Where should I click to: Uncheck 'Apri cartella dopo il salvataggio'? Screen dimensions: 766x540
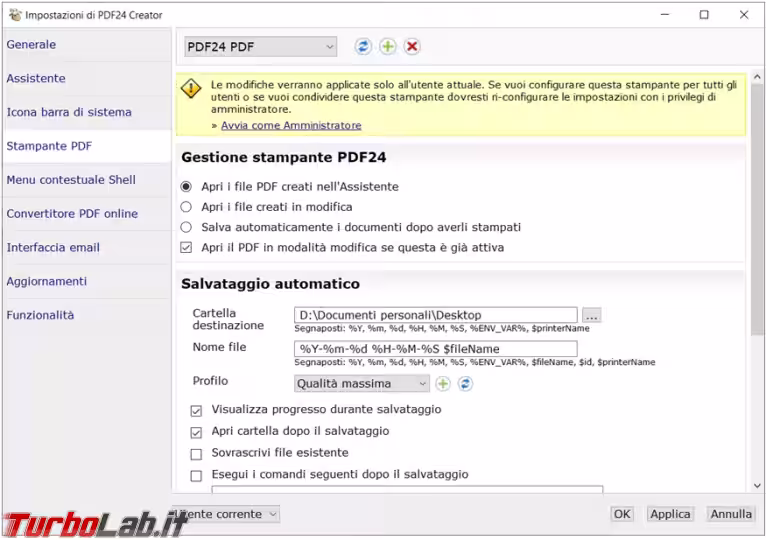pos(196,432)
